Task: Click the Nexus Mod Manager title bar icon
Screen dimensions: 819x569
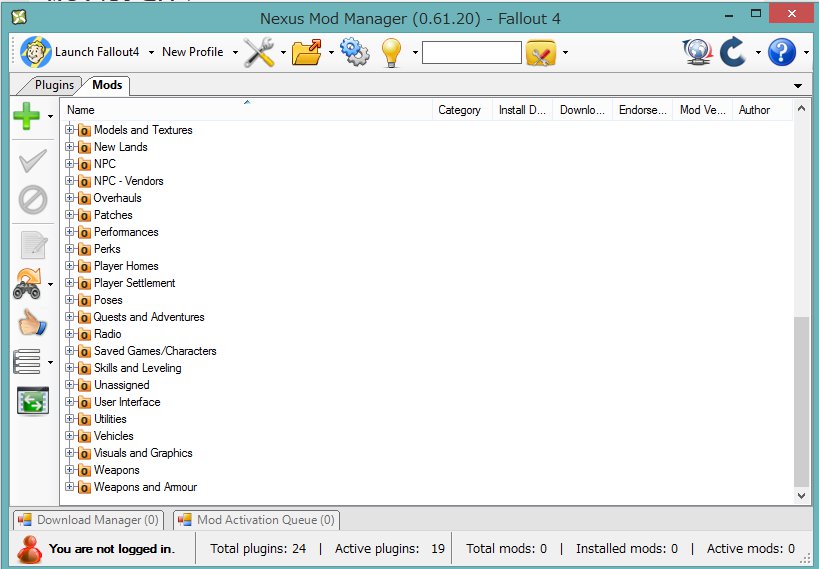Action: (19, 17)
